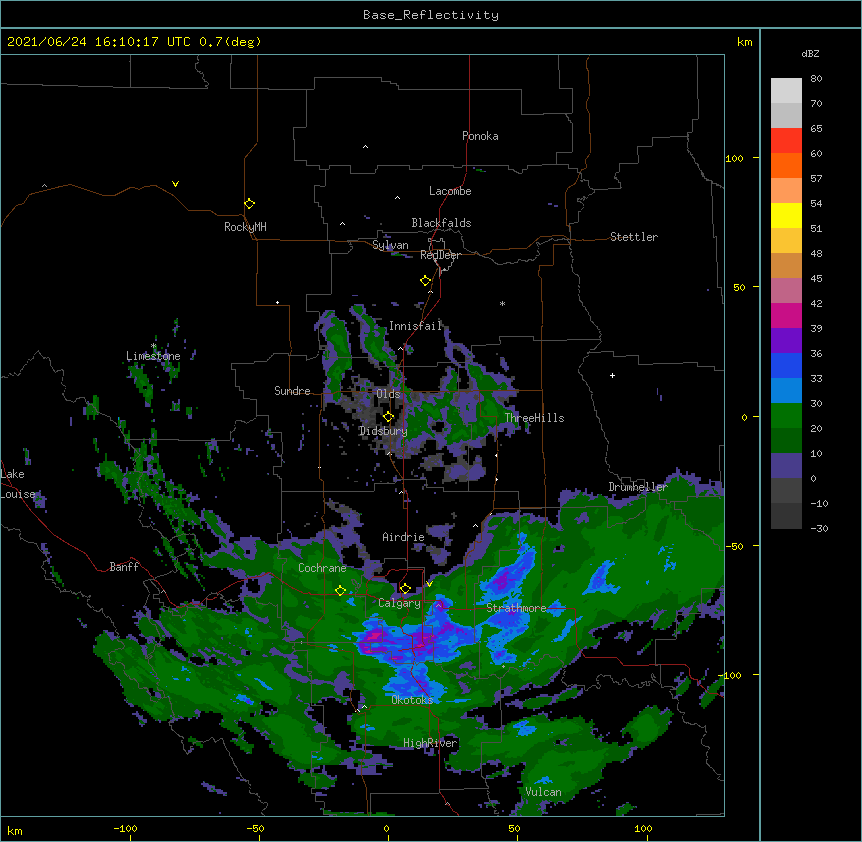This screenshot has height=842, width=862.
Task: Click the RockyMH label
Action: pyautogui.click(x=245, y=227)
